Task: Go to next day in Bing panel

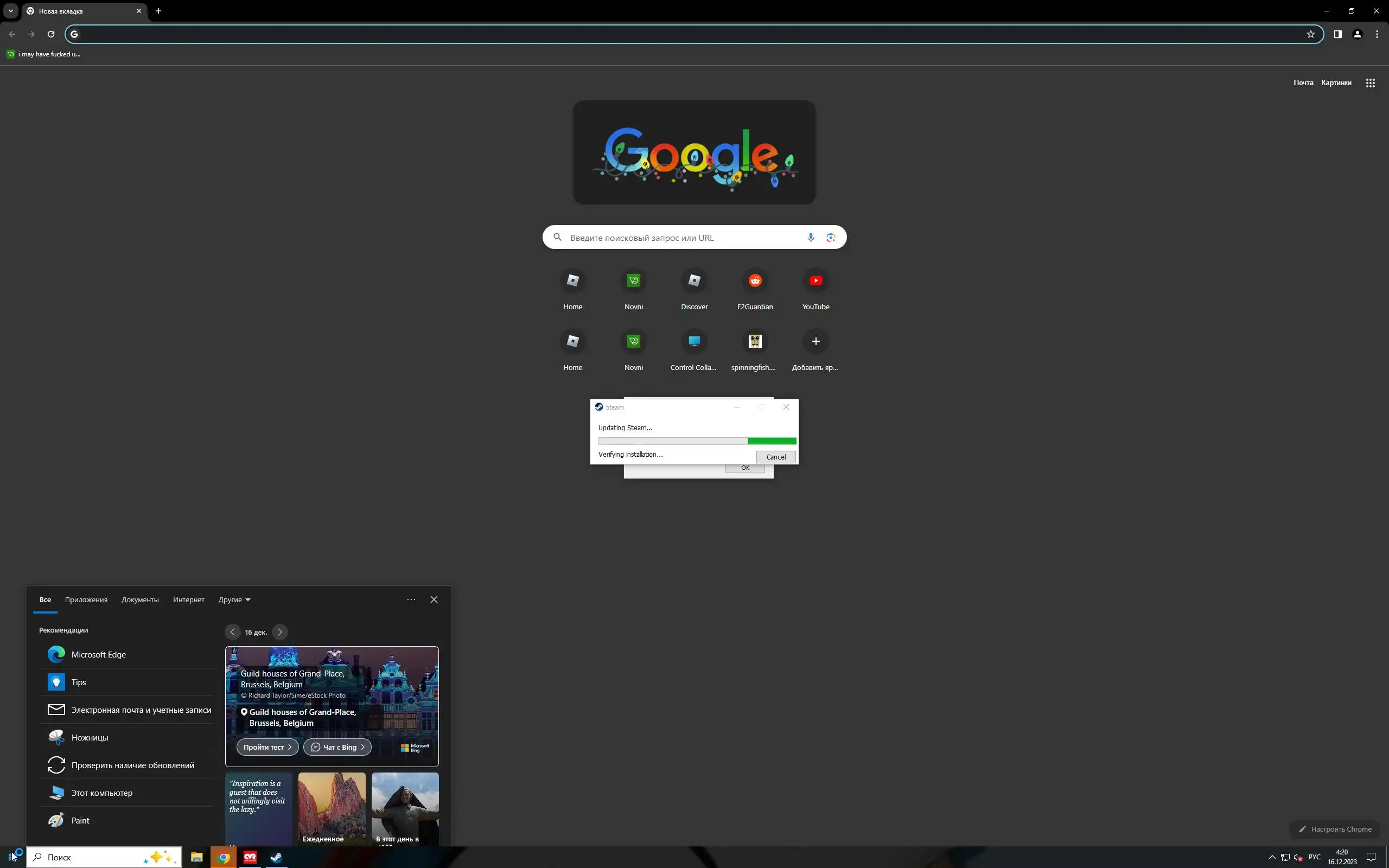Action: (279, 632)
